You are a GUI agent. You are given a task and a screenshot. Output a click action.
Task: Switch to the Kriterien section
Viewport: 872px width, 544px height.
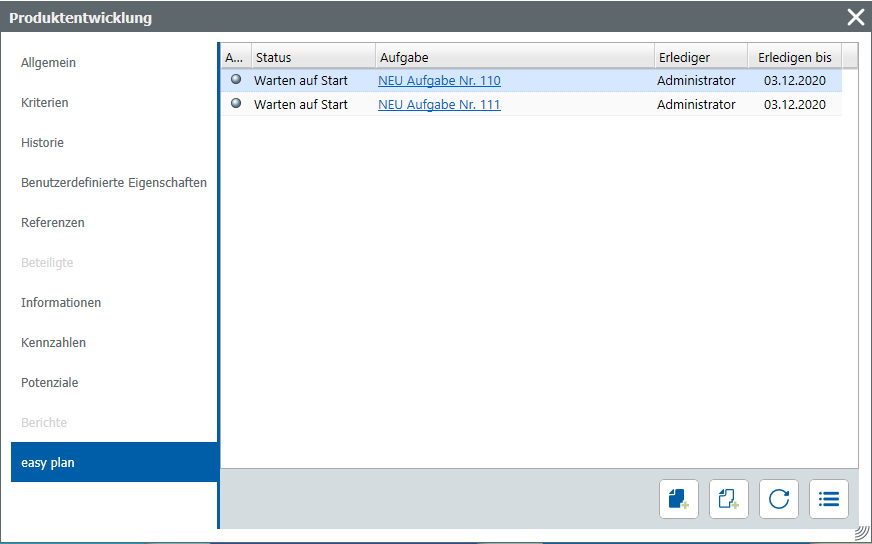pyautogui.click(x=45, y=103)
